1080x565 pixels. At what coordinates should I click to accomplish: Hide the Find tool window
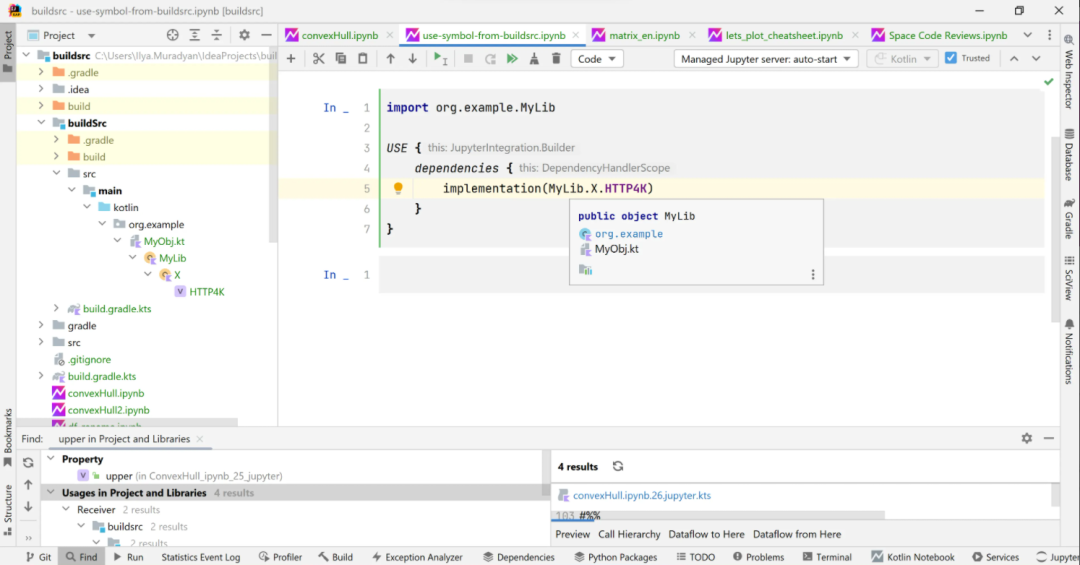click(1049, 438)
